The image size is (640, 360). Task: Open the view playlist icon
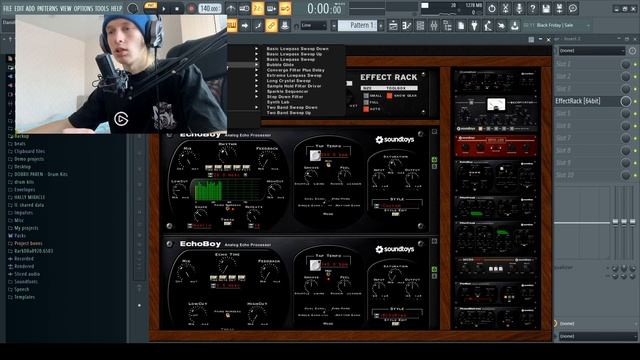[393, 26]
